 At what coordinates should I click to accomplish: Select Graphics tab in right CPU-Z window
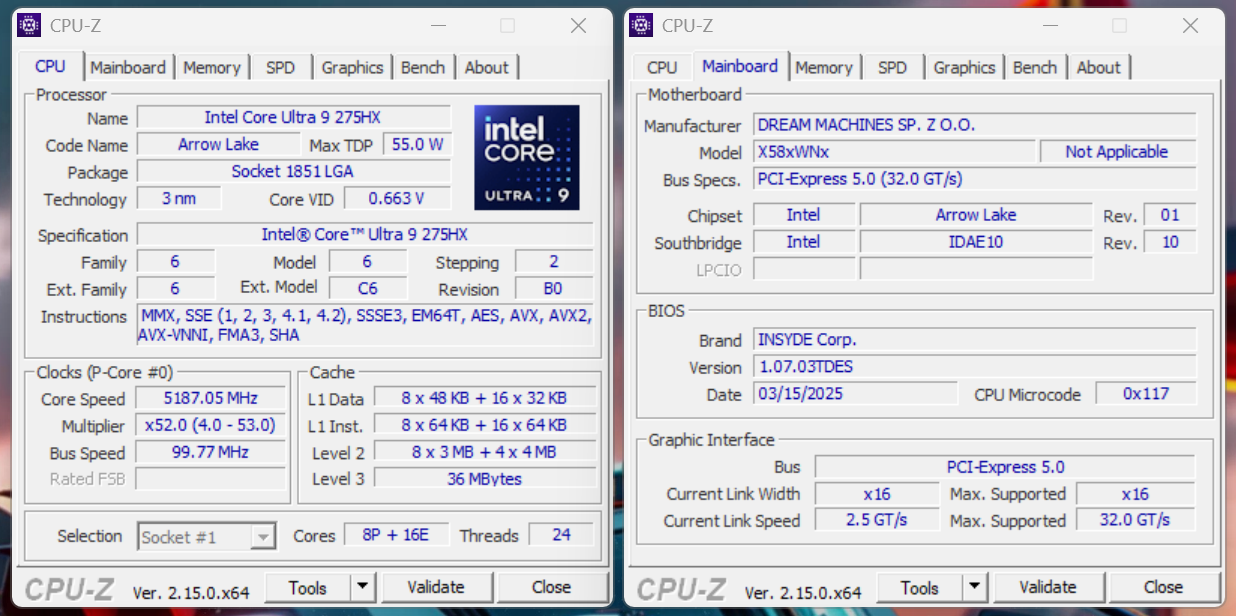click(x=964, y=68)
